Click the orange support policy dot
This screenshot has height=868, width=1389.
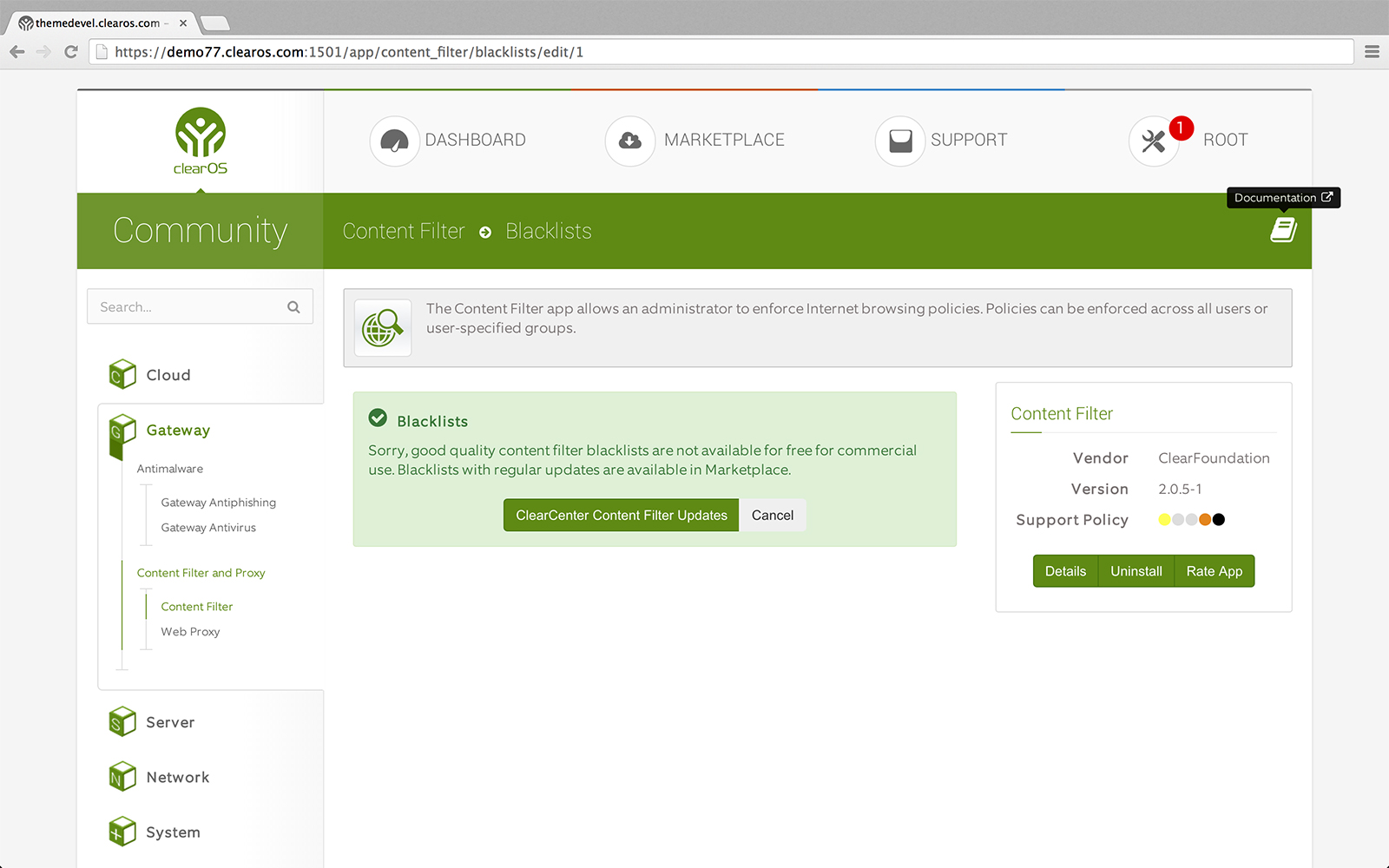tap(1205, 520)
